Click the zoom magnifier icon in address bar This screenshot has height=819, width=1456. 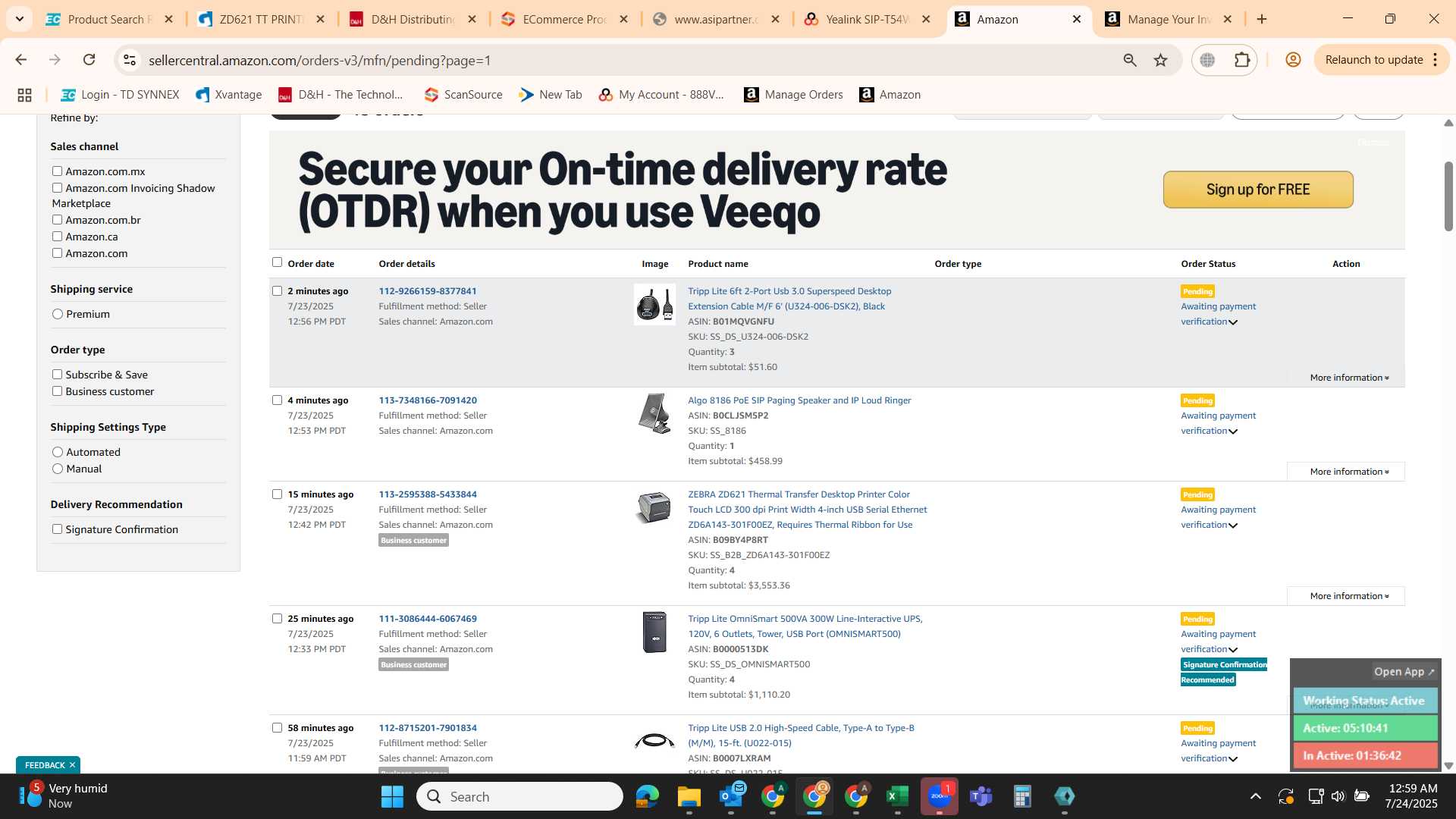click(x=1130, y=60)
